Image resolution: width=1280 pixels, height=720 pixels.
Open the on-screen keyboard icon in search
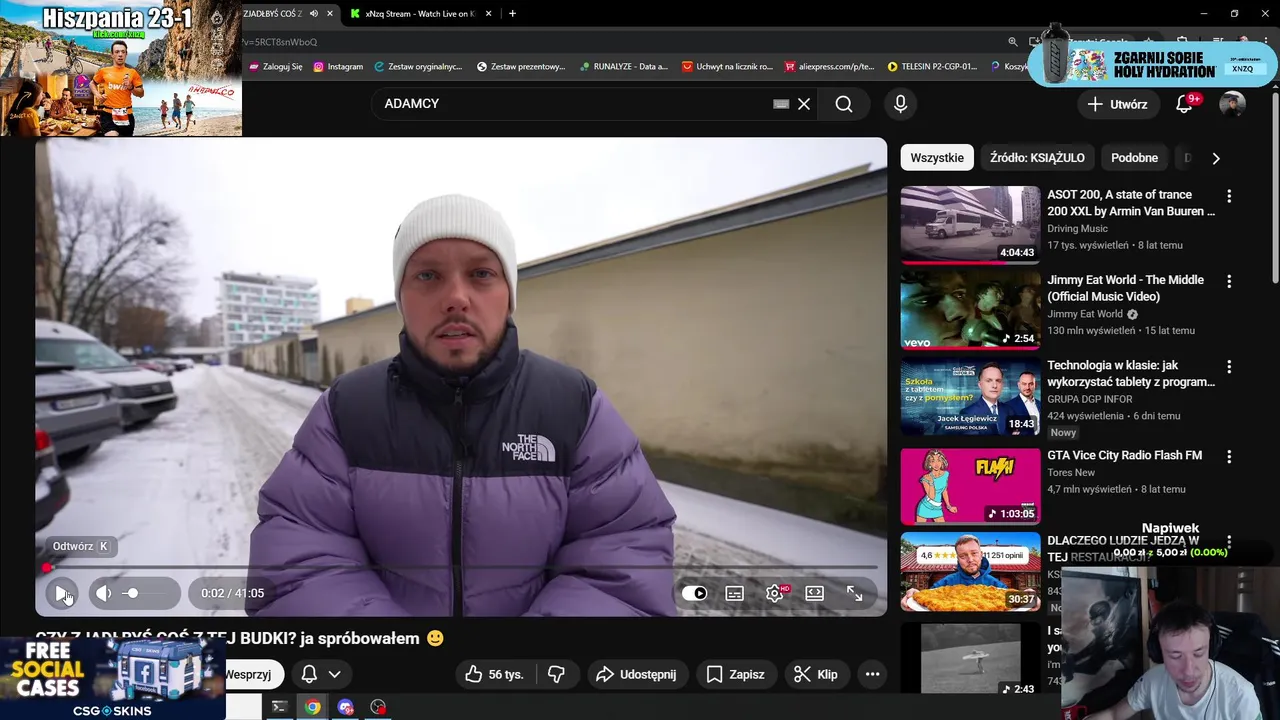coord(781,104)
